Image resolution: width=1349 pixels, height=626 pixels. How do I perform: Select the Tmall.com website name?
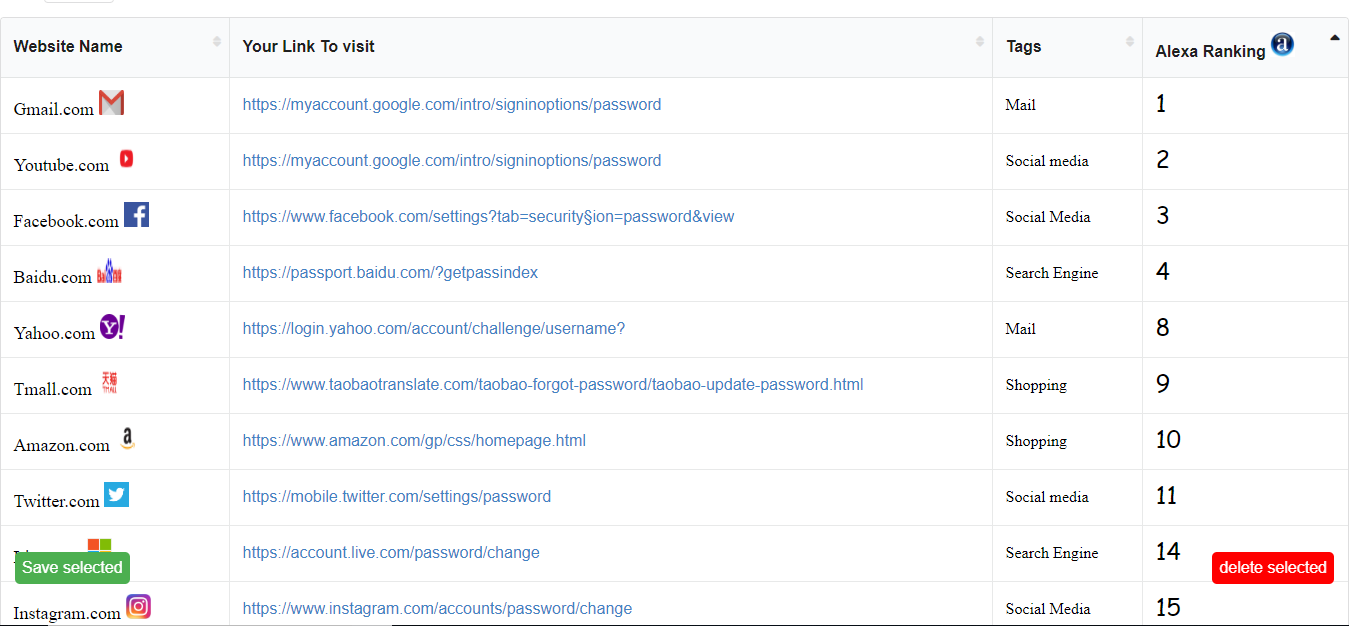click(53, 389)
